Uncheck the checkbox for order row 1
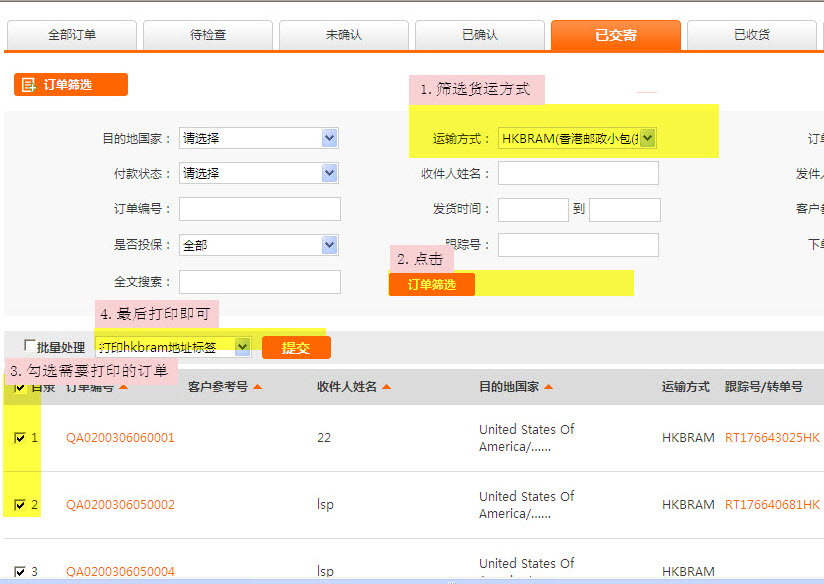824x584 pixels. pos(21,438)
